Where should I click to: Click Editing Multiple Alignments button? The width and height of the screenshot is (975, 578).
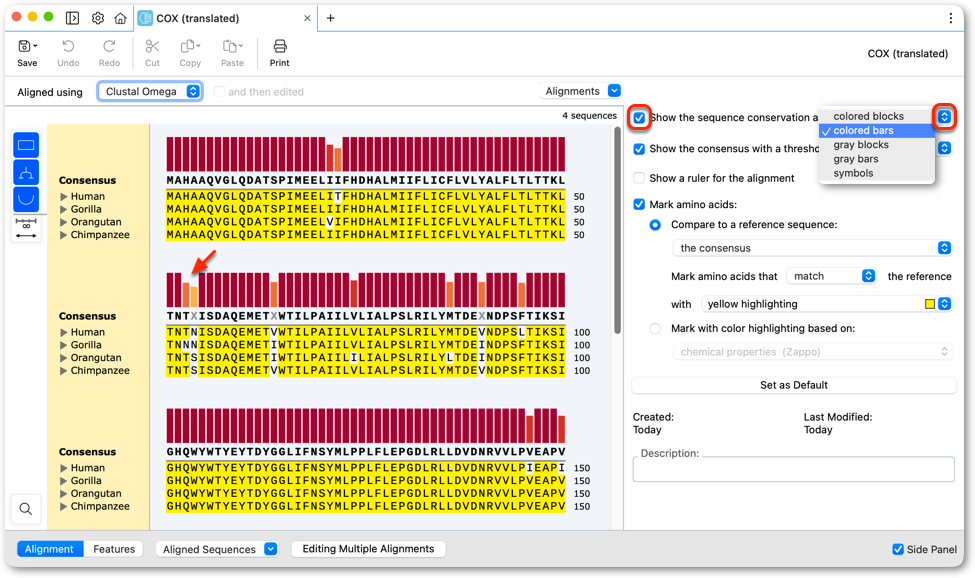(368, 549)
